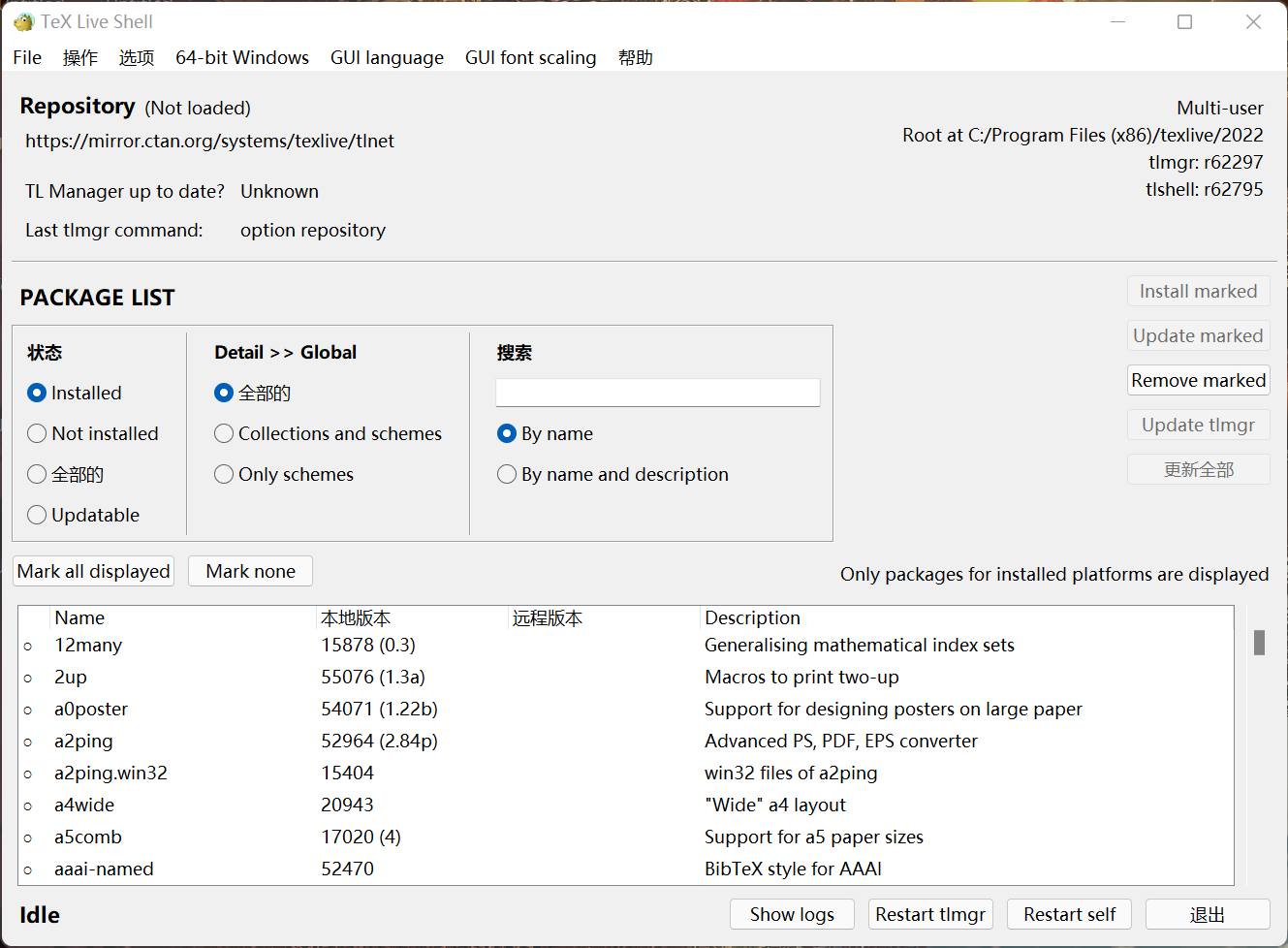This screenshot has width=1288, height=948.
Task: Click the Remove marked button
Action: [1198, 380]
